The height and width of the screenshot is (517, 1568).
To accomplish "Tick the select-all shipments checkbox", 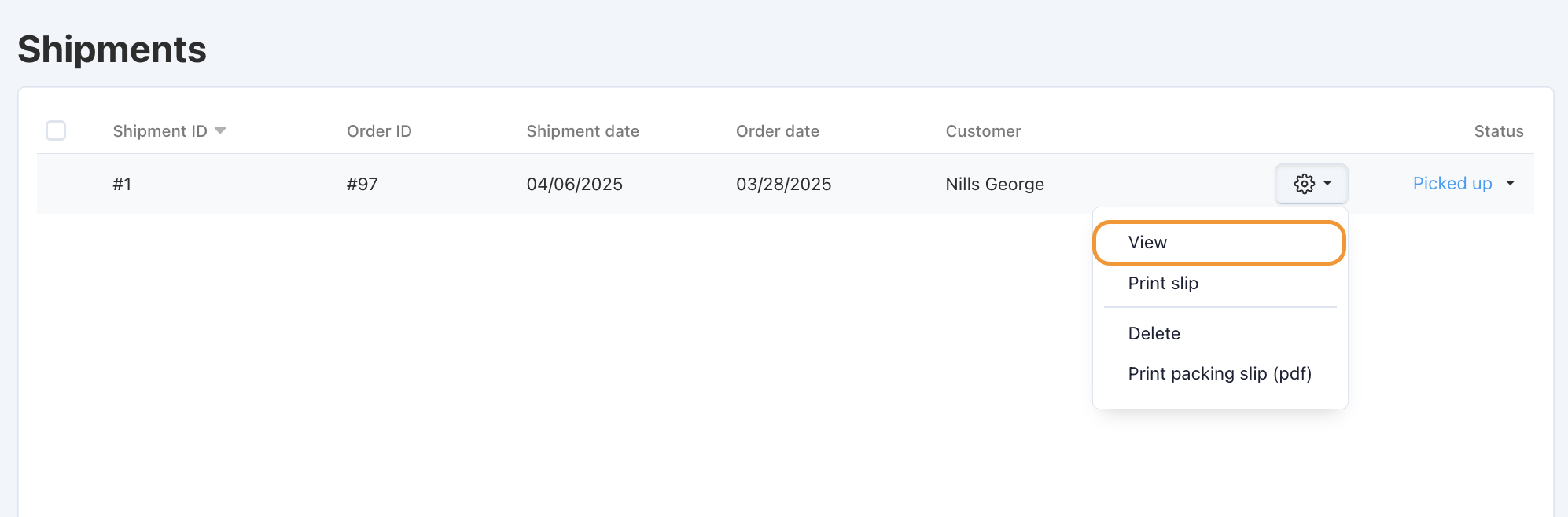I will coord(56,130).
